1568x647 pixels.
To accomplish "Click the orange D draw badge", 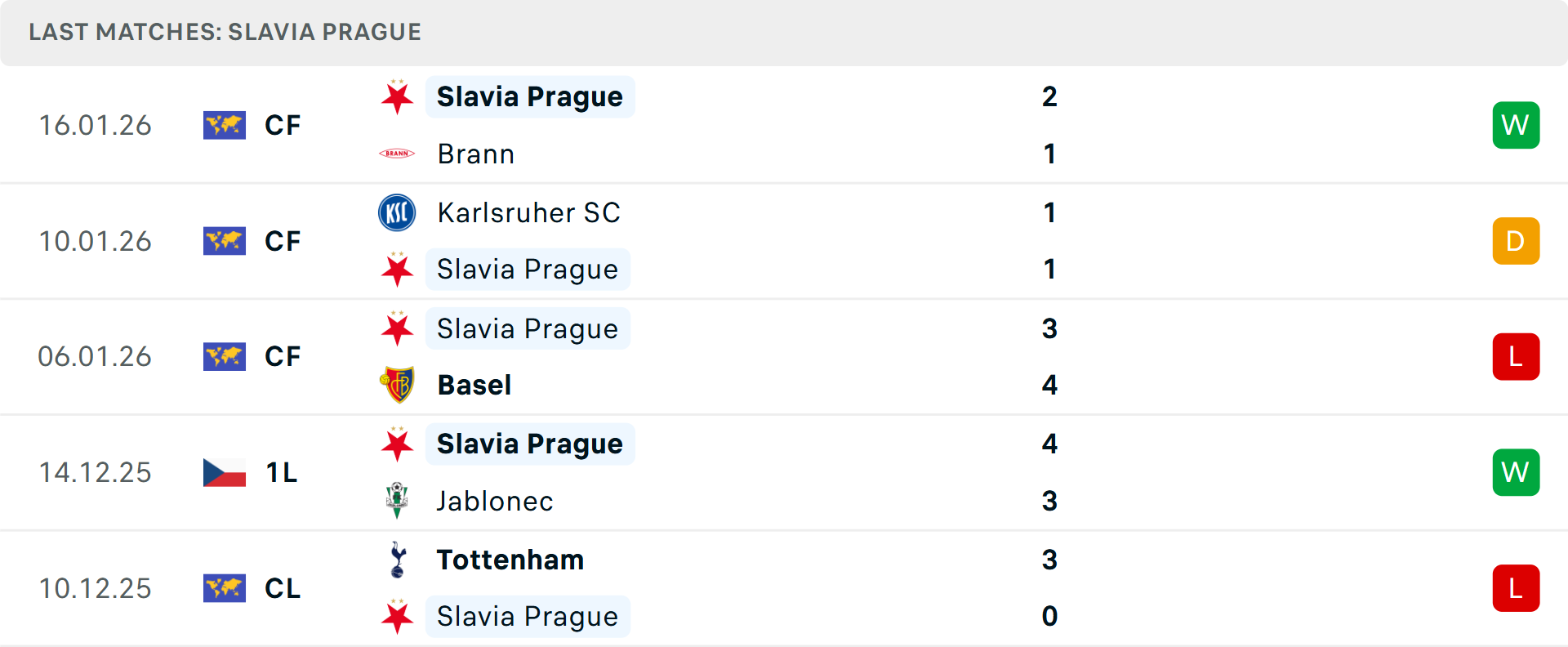I will (x=1516, y=241).
